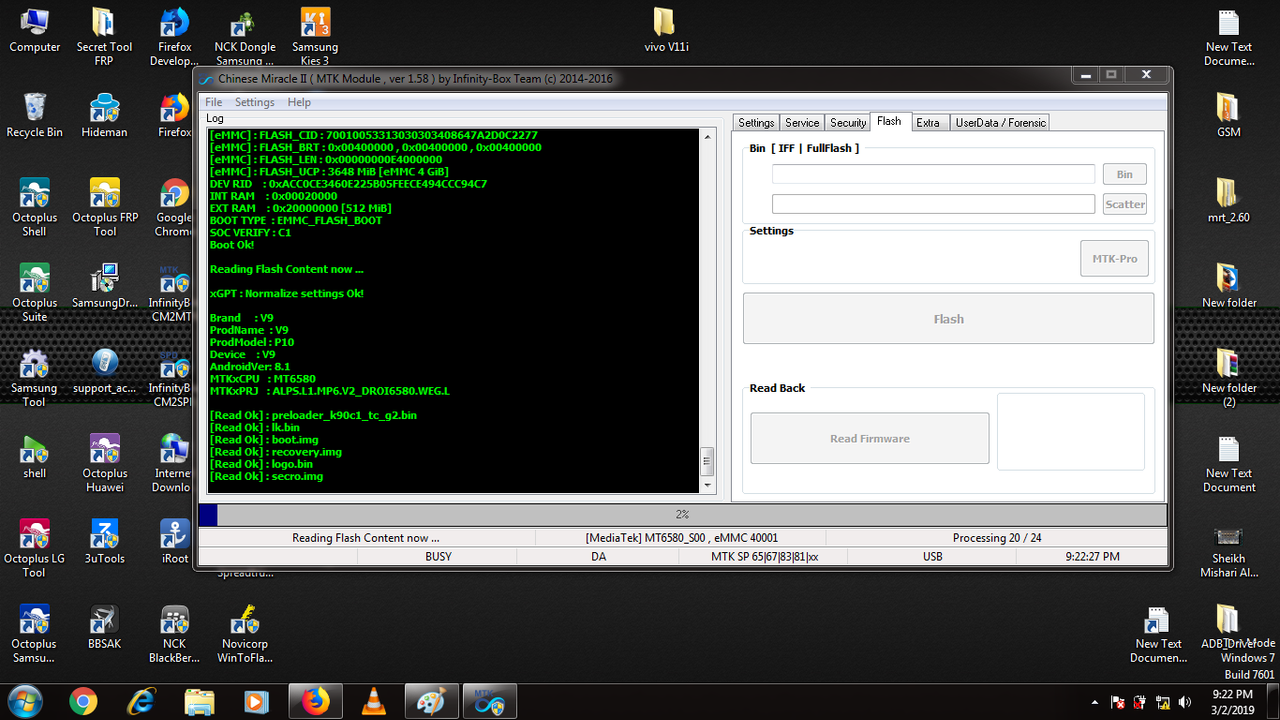Launch Octoplus FRP Tool shortcut
This screenshot has height=720, width=1280.
pos(104,207)
